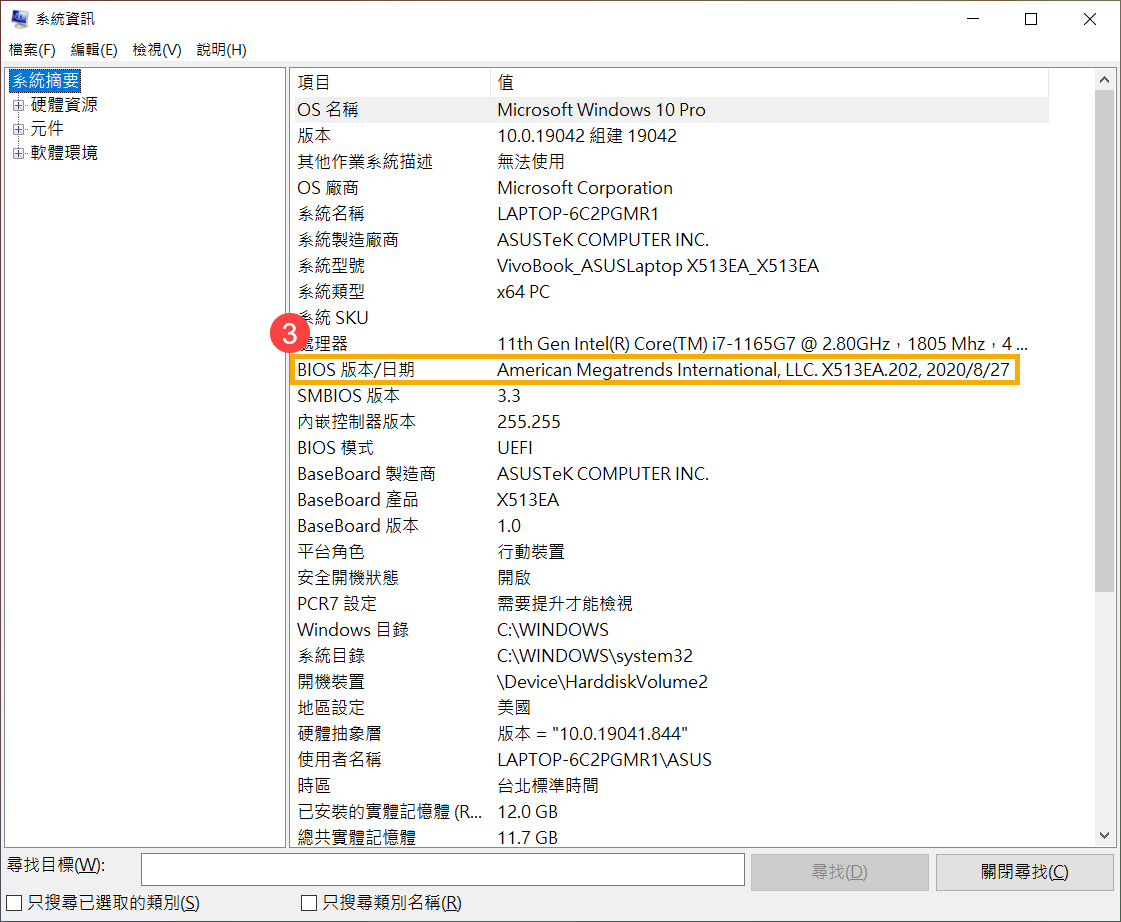Viewport: 1121px width, 922px height.
Task: Expand the 元件 tree node
Action: [18, 129]
